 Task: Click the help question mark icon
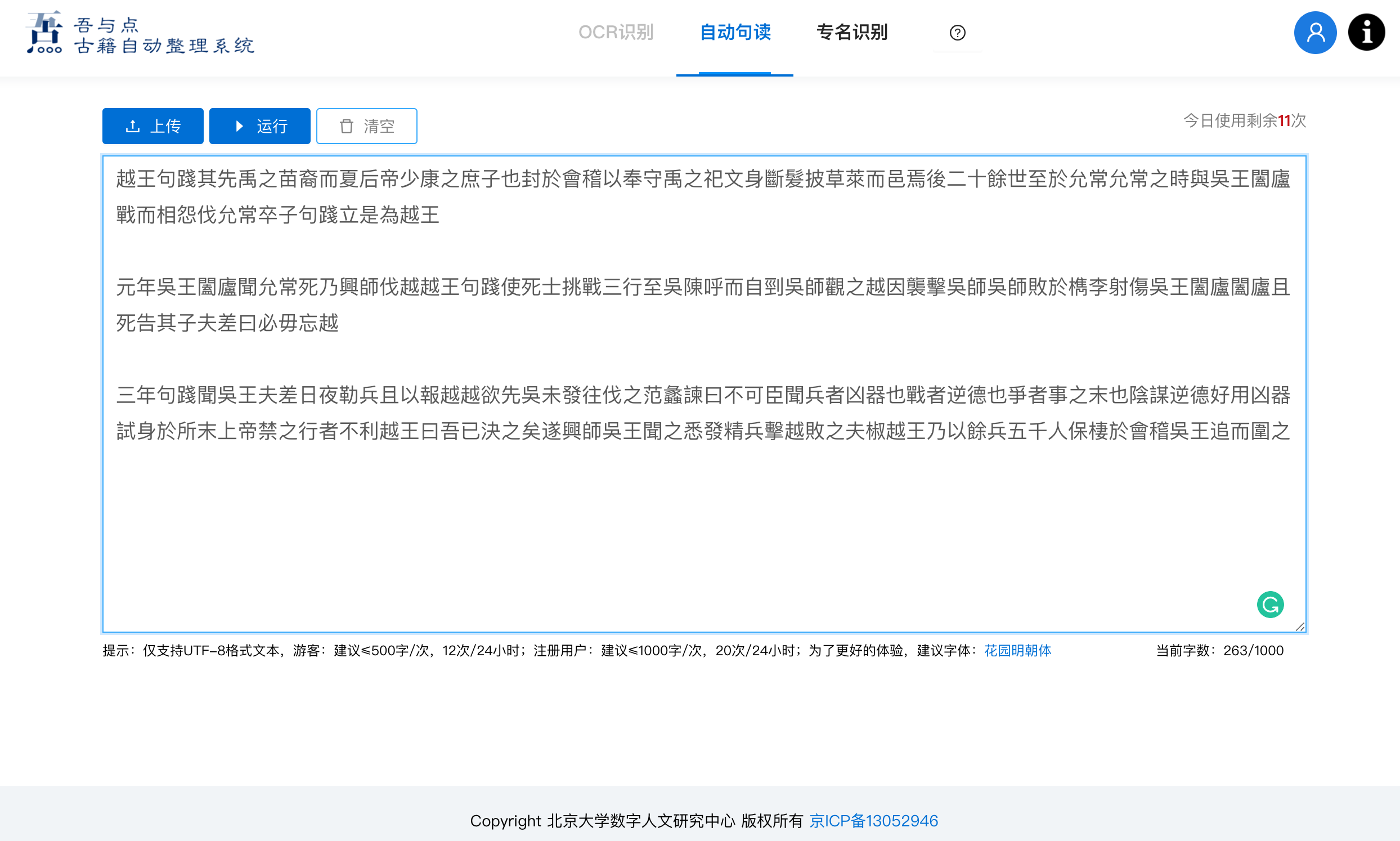tap(957, 33)
